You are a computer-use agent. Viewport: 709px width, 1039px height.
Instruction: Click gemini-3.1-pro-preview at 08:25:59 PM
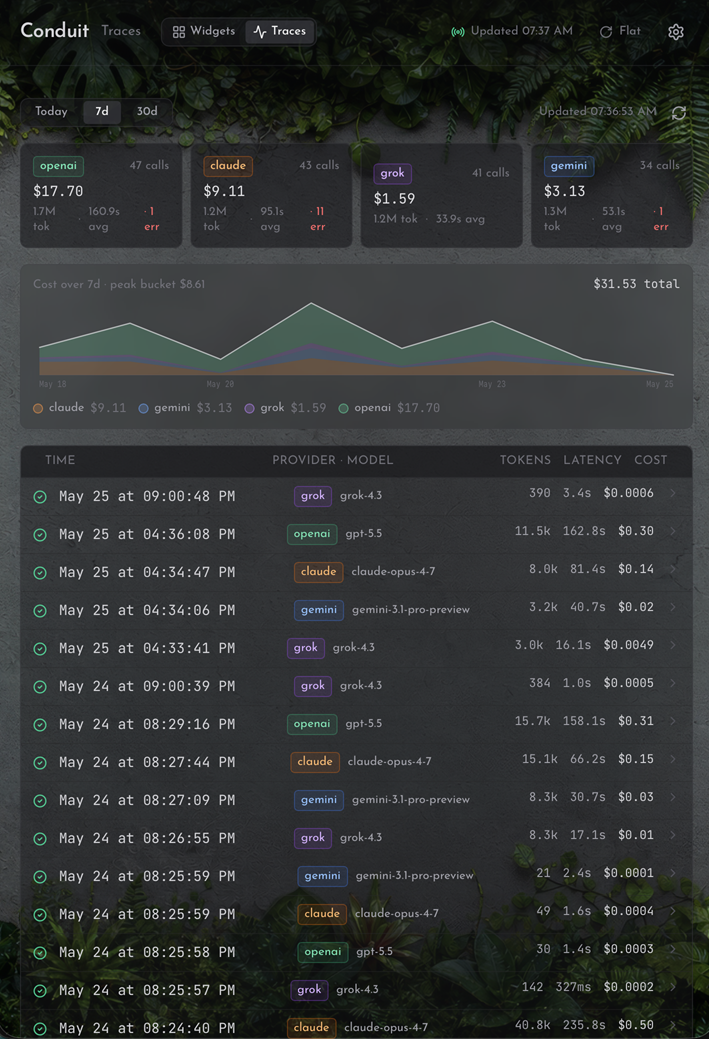[414, 876]
